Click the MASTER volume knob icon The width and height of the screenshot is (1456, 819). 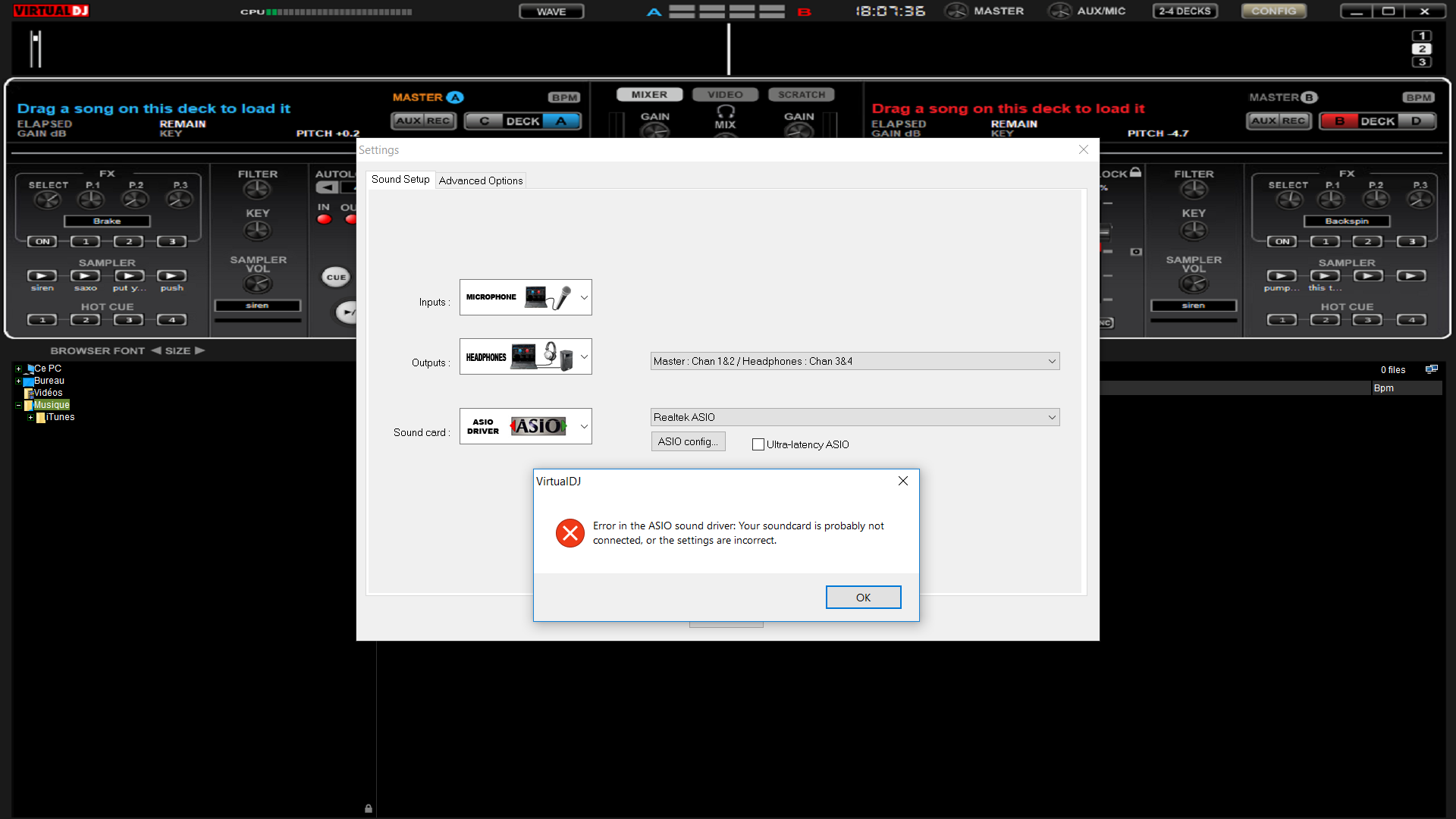956,11
